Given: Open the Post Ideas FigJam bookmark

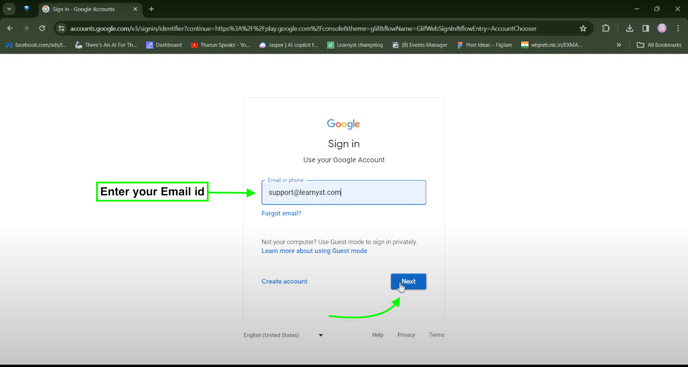Looking at the screenshot, I should click(x=484, y=45).
